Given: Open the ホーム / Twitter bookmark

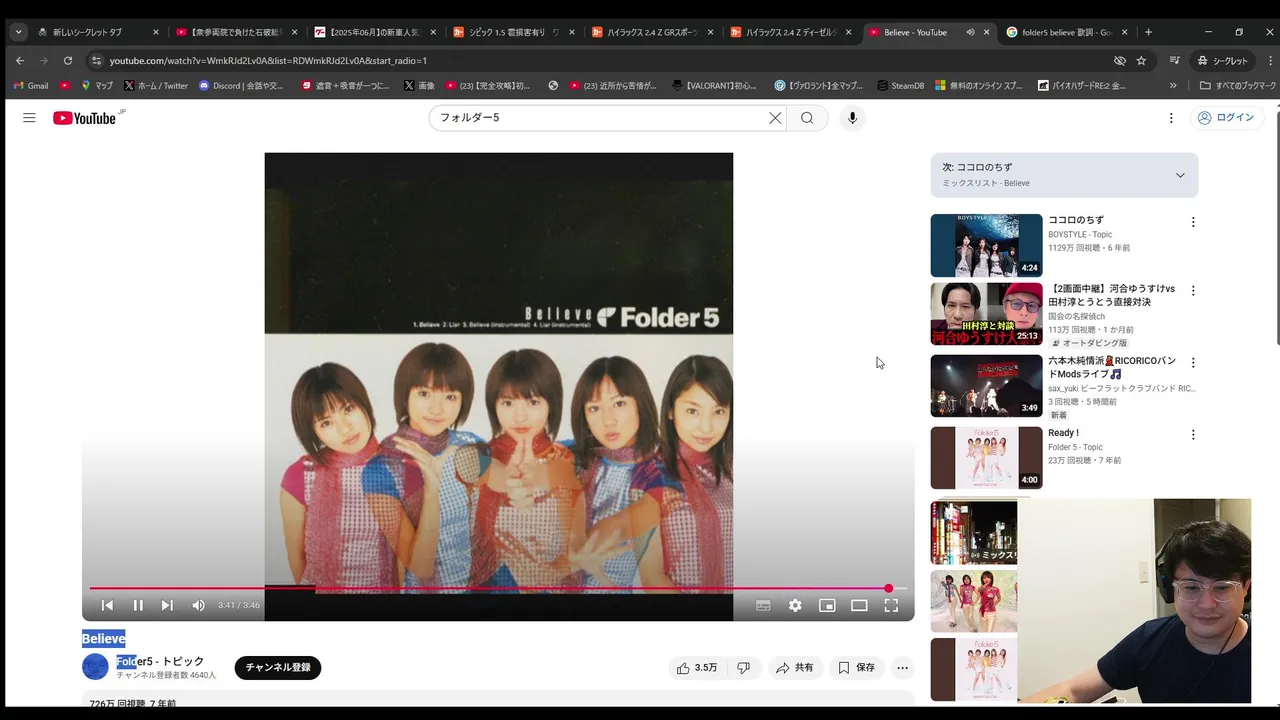Looking at the screenshot, I should (156, 86).
